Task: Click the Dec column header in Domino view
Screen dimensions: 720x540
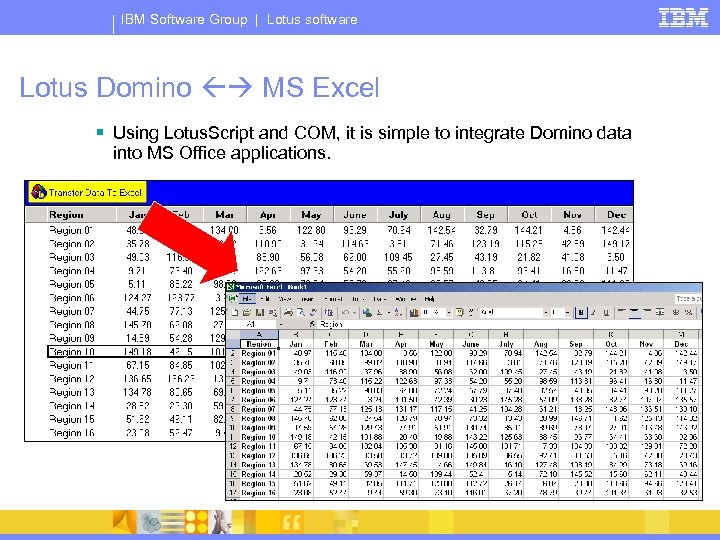Action: tap(616, 214)
